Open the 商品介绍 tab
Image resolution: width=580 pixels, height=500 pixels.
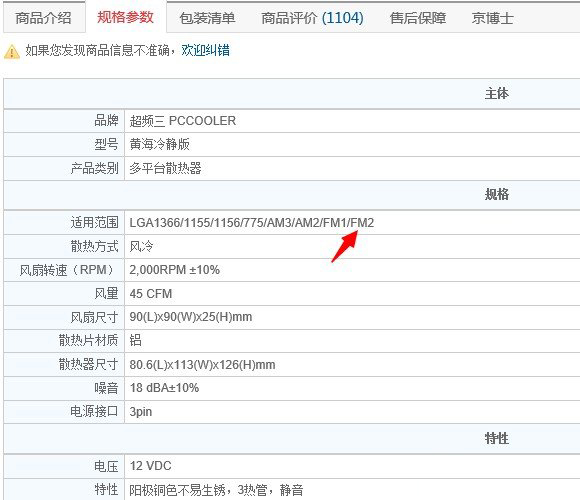point(44,18)
